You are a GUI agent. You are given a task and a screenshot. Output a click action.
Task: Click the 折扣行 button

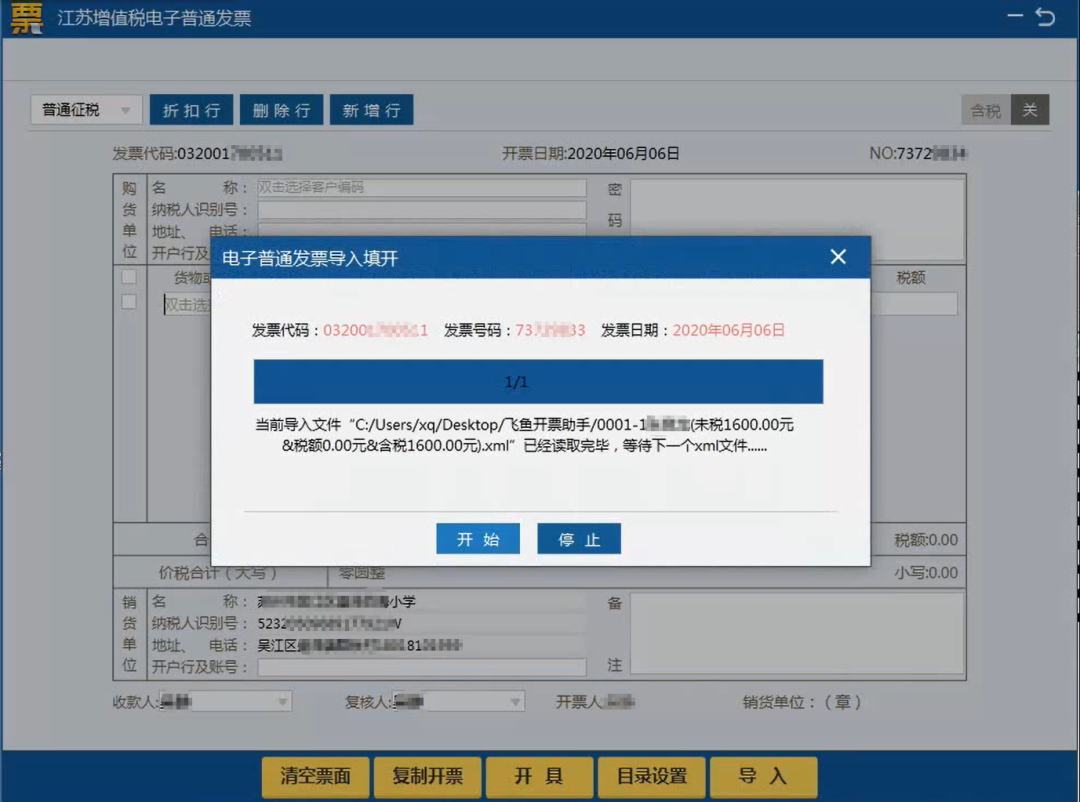191,110
